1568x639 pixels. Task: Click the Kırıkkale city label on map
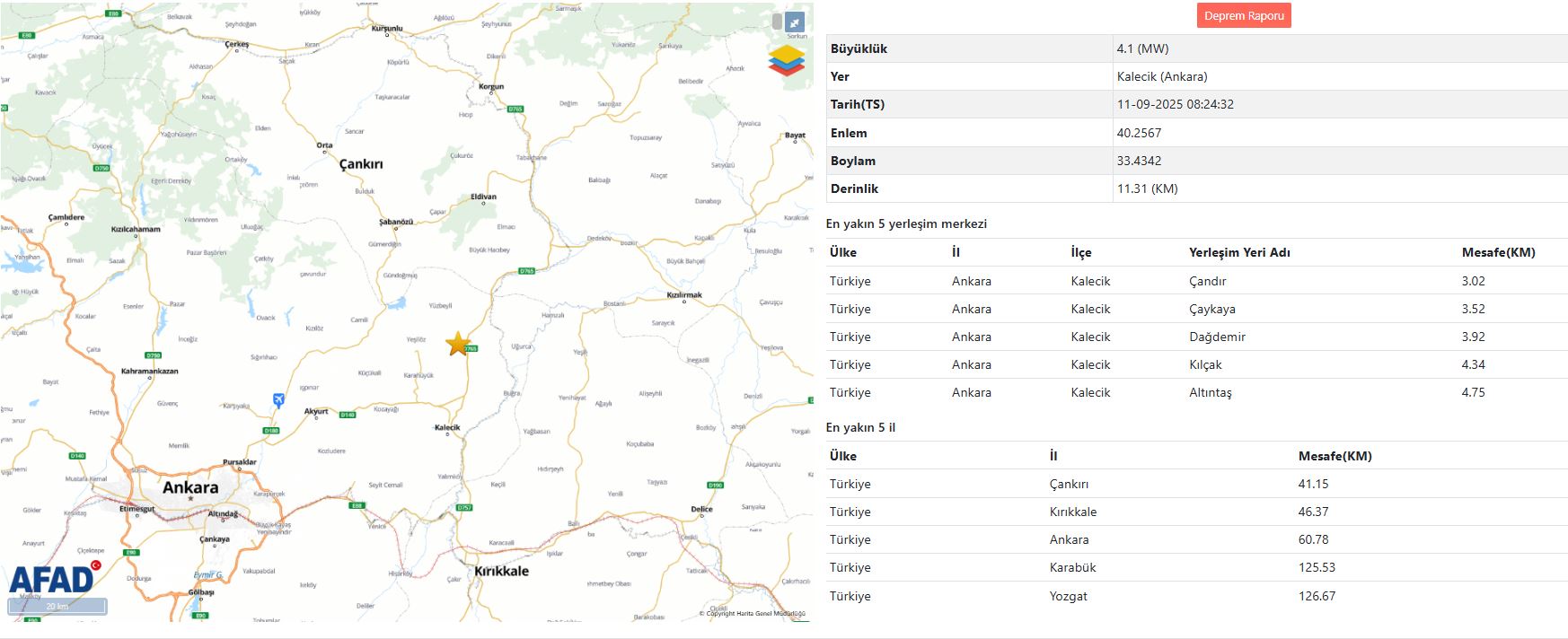[501, 571]
